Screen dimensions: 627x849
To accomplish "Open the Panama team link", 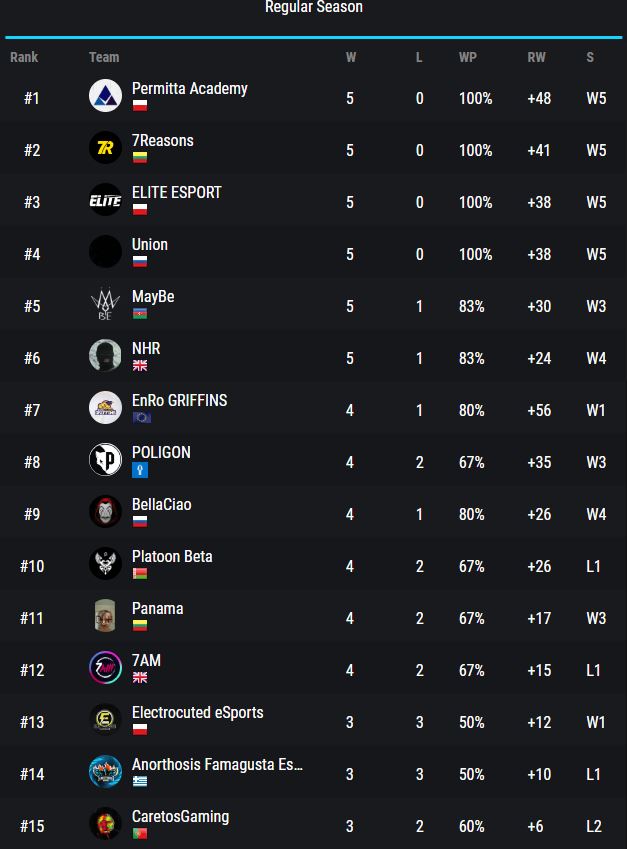I will coord(157,609).
